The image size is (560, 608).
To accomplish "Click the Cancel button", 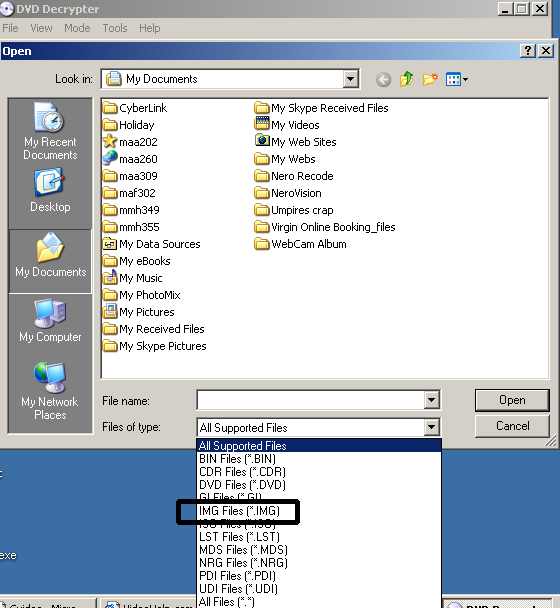I will click(x=512, y=426).
